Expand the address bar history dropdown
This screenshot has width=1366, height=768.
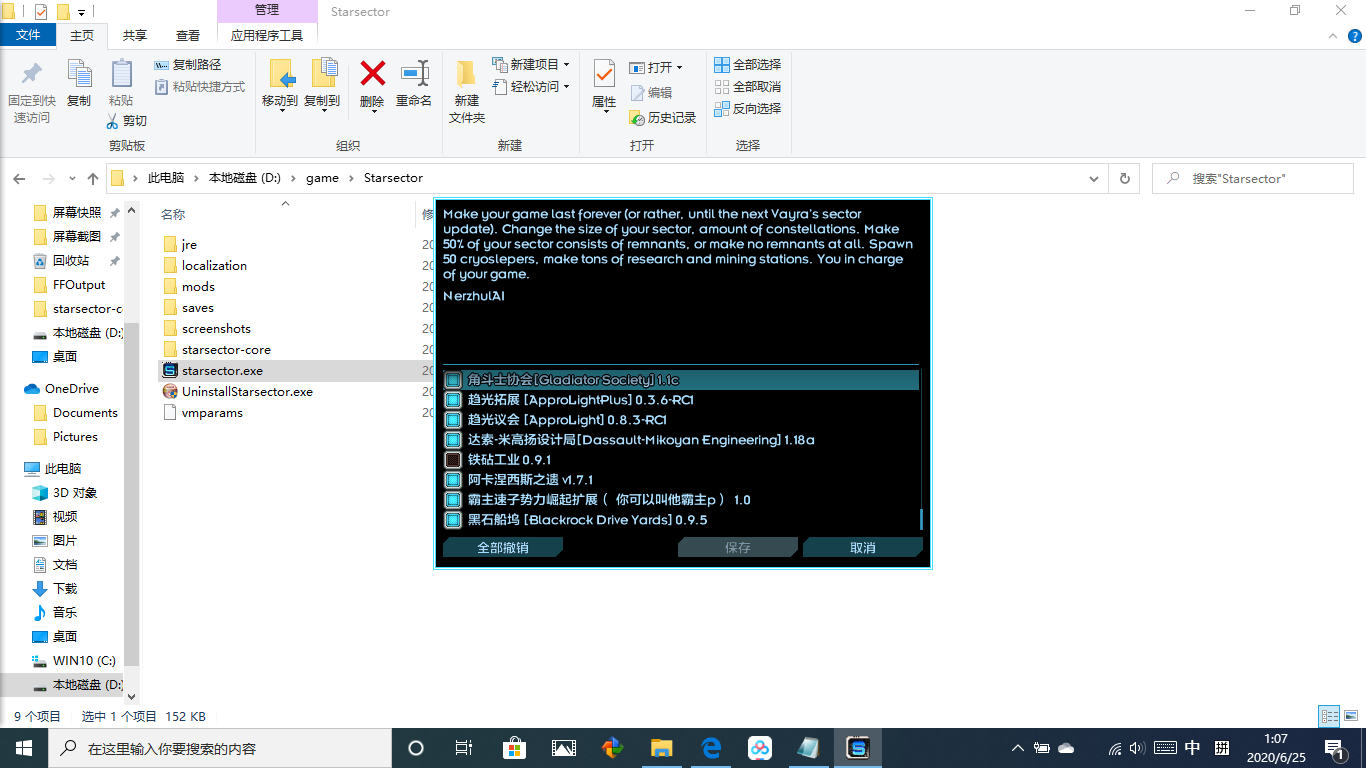point(1094,178)
